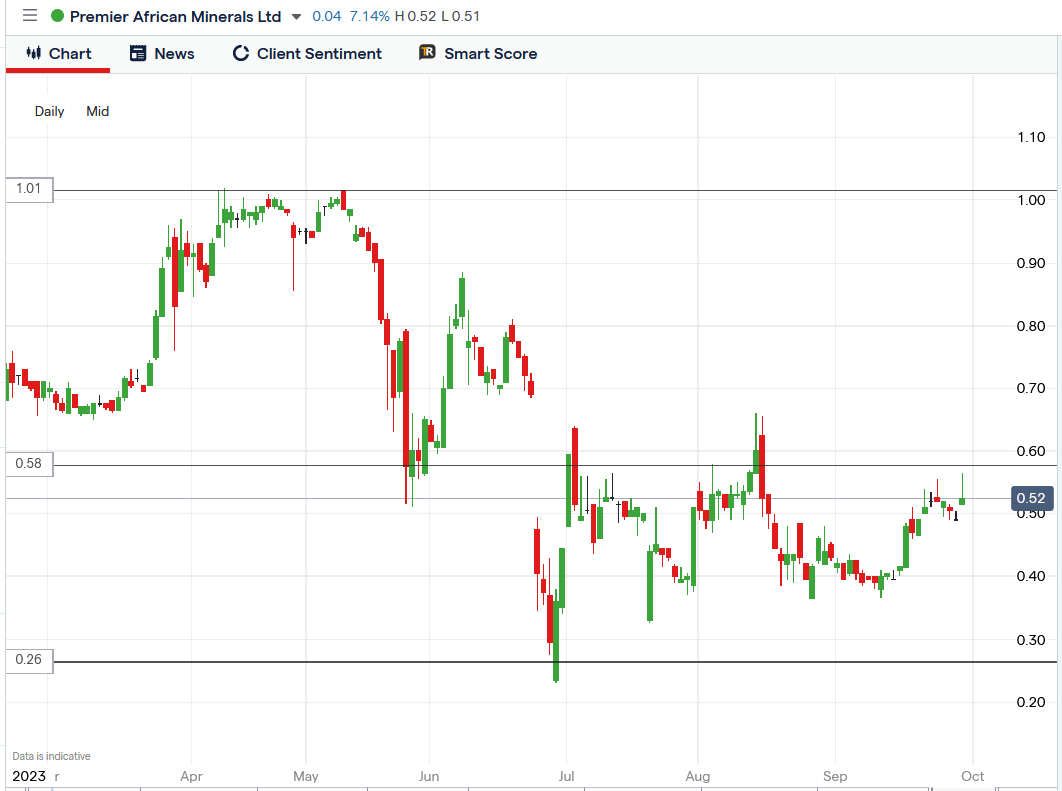Click the Data is indicative note
Viewport: 1062px width, 791px height.
(51, 756)
